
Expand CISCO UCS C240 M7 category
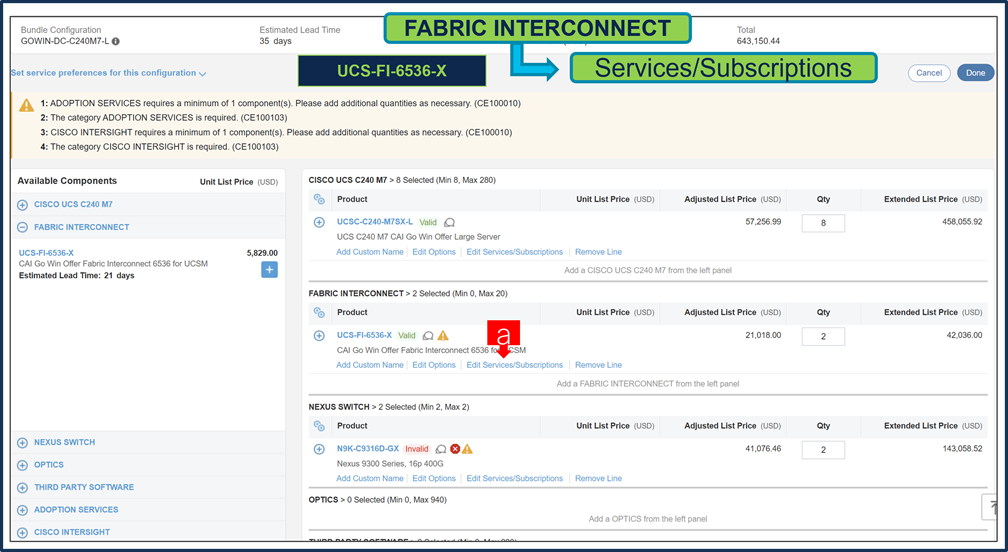point(22,205)
